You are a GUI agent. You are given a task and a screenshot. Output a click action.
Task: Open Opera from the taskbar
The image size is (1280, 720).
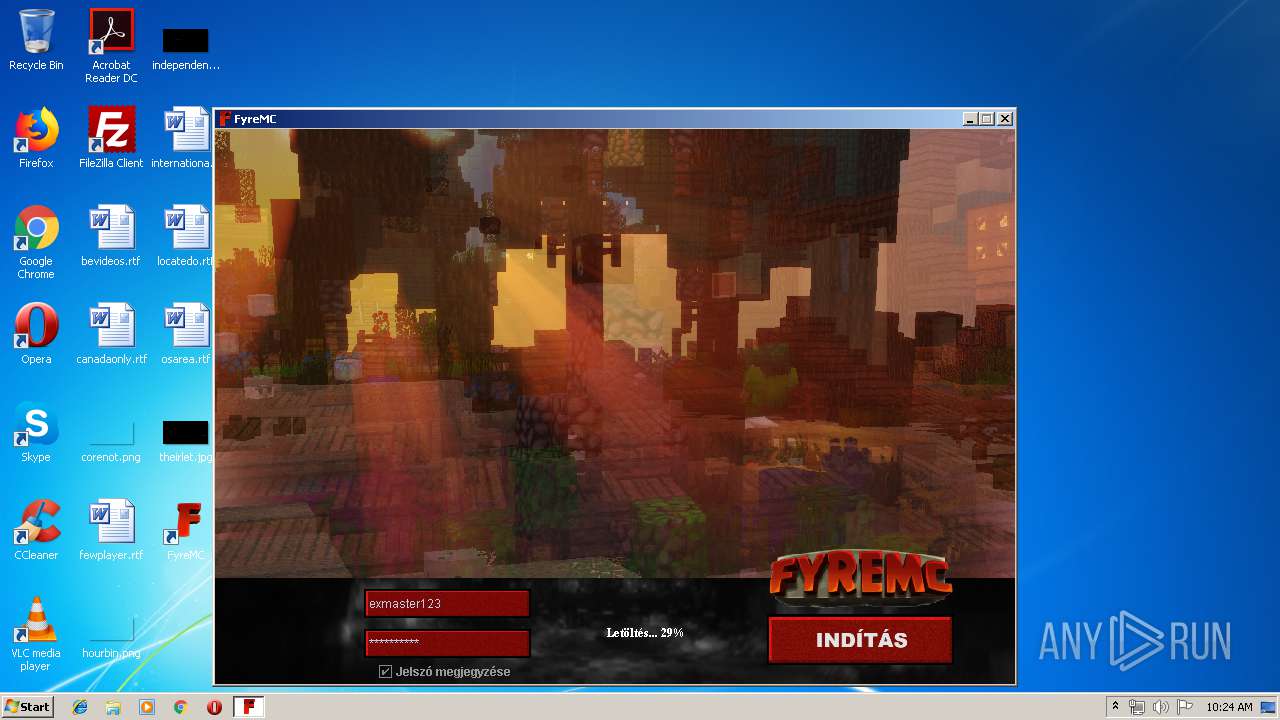point(214,707)
